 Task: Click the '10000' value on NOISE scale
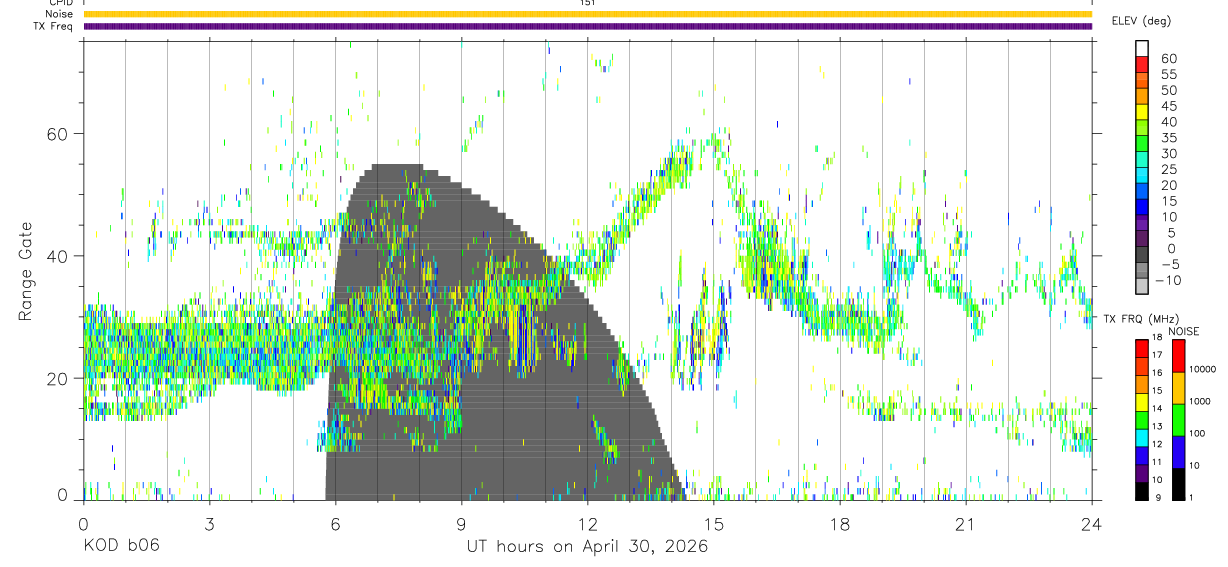(1202, 369)
